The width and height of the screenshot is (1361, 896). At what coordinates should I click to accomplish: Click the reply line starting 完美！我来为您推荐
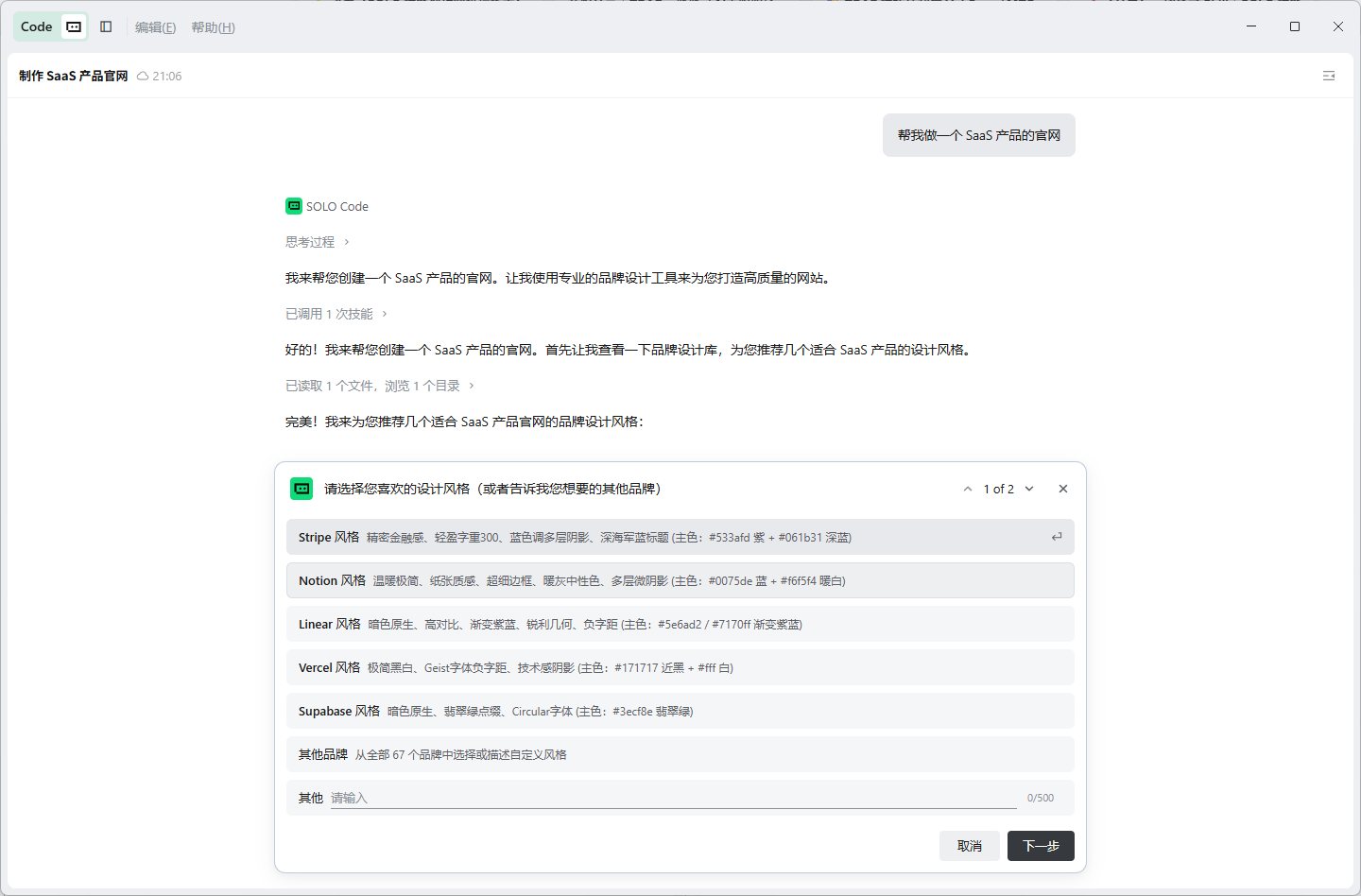click(x=464, y=422)
